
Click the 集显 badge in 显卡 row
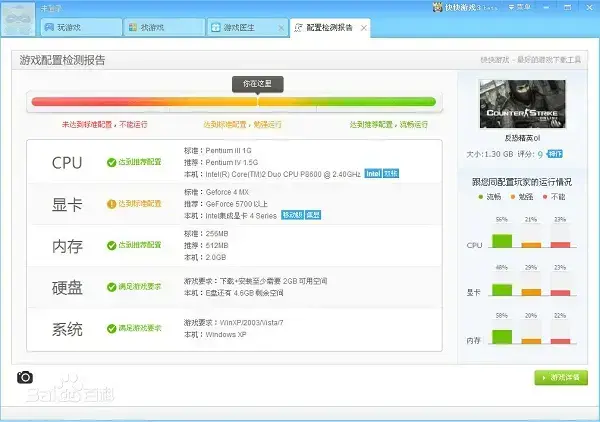pyautogui.click(x=313, y=215)
